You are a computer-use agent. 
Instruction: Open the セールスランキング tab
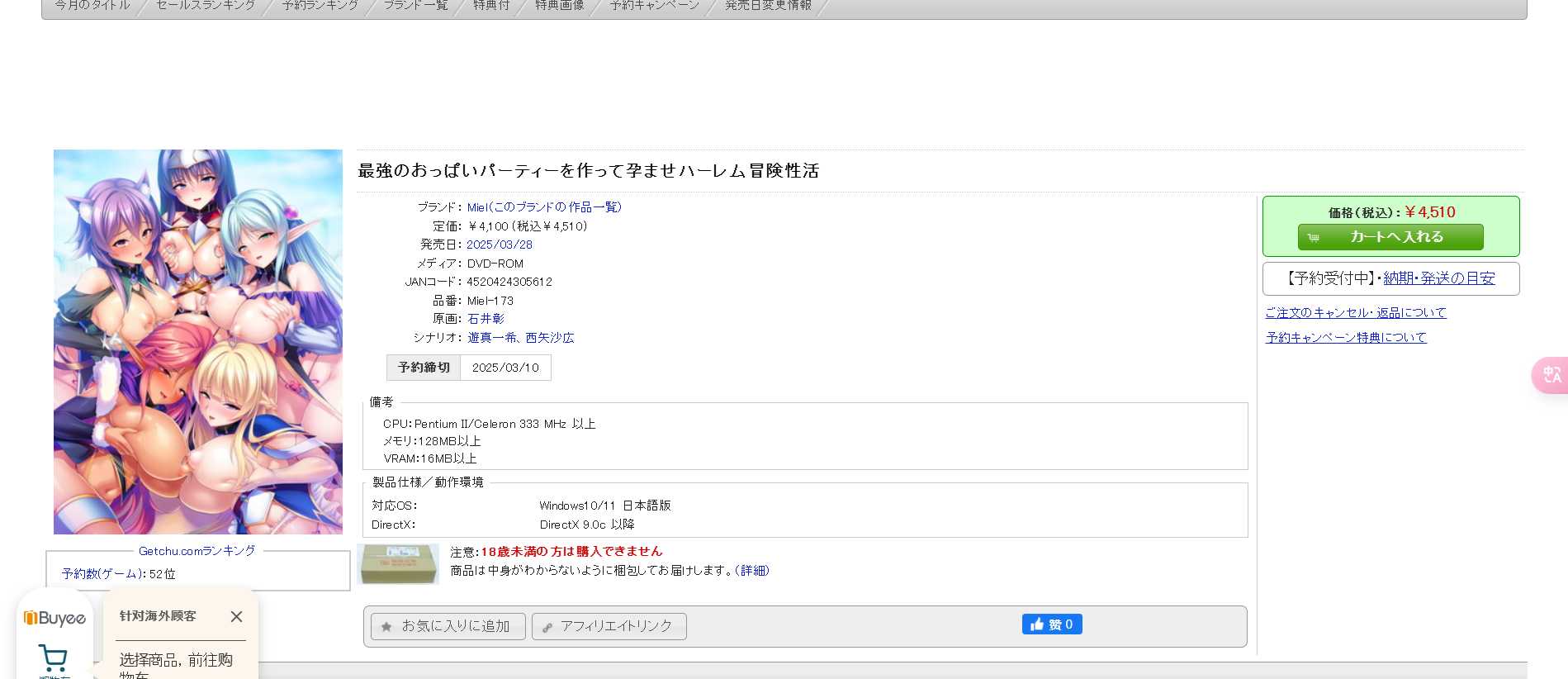(x=206, y=6)
